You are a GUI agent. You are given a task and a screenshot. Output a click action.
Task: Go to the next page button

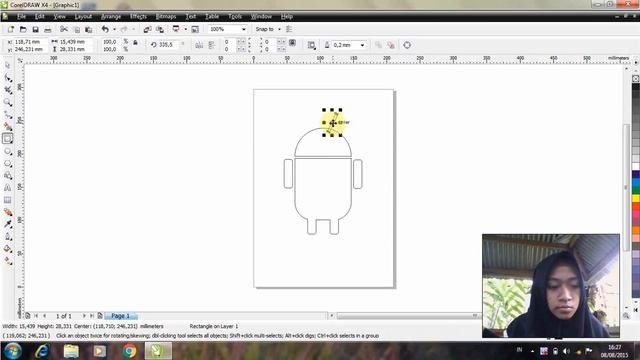(84, 316)
